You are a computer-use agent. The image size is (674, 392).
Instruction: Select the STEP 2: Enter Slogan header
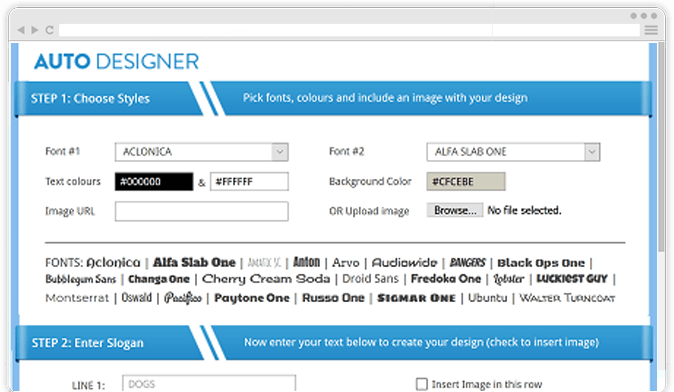click(x=88, y=343)
